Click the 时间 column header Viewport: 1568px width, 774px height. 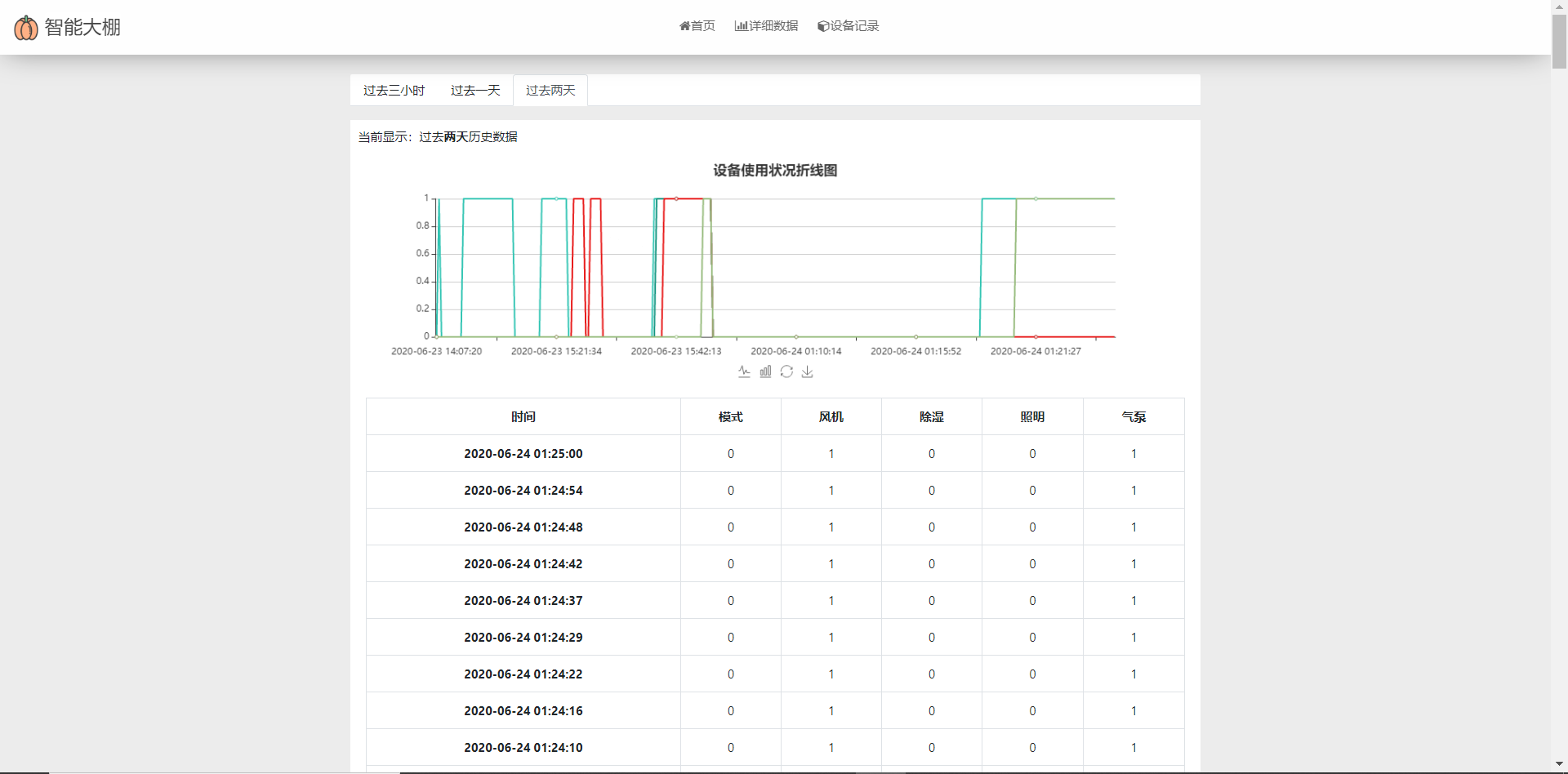(x=523, y=417)
